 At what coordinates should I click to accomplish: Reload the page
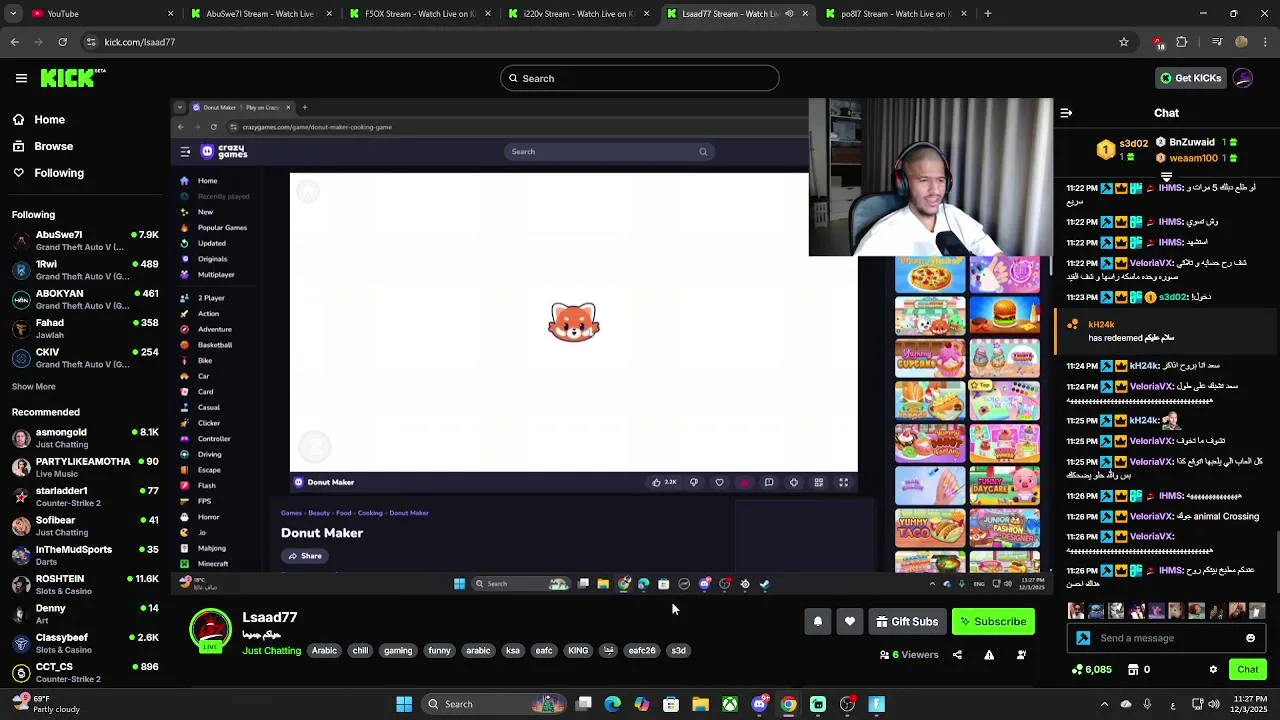[63, 42]
